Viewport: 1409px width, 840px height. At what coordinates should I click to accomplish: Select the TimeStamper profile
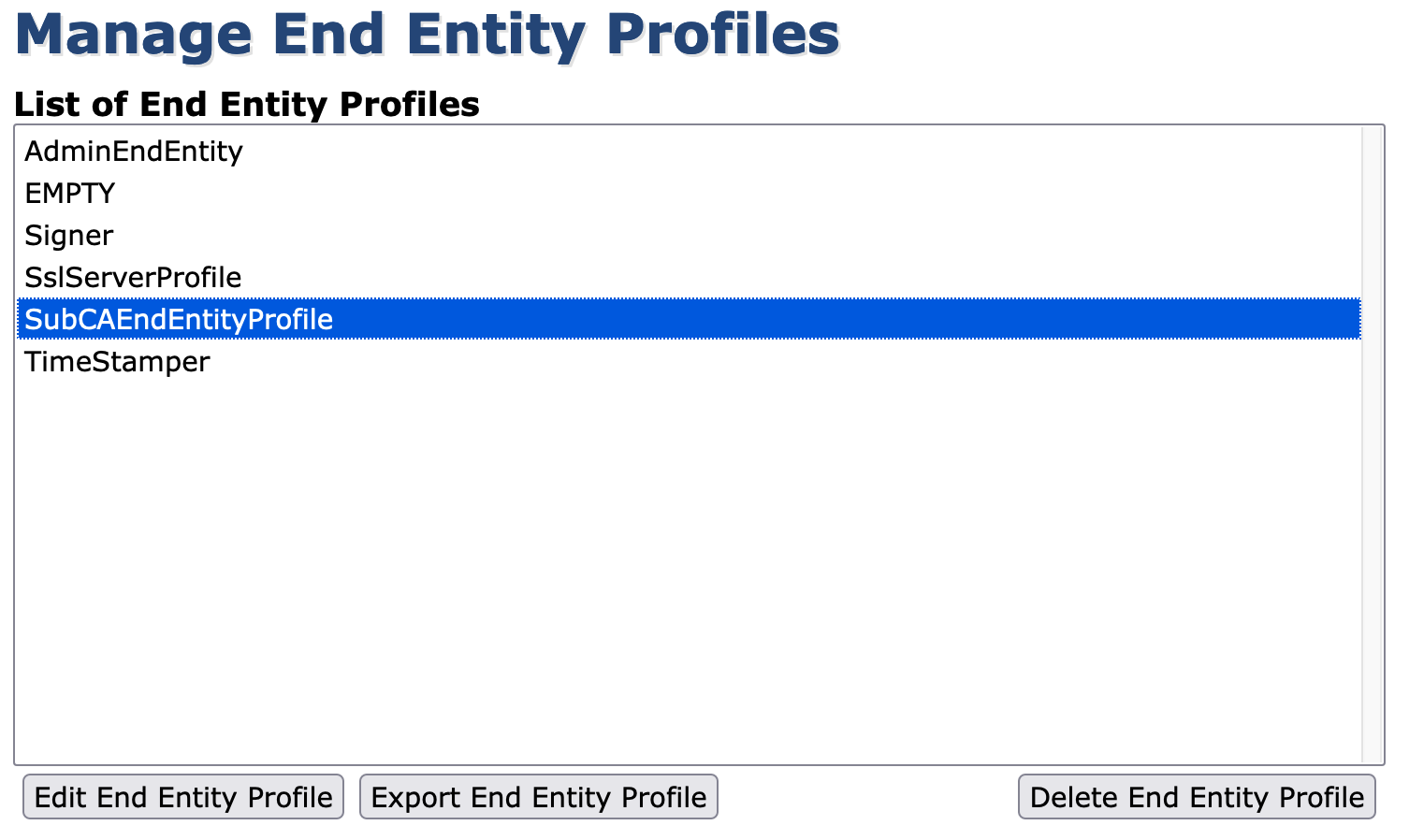coord(117,362)
